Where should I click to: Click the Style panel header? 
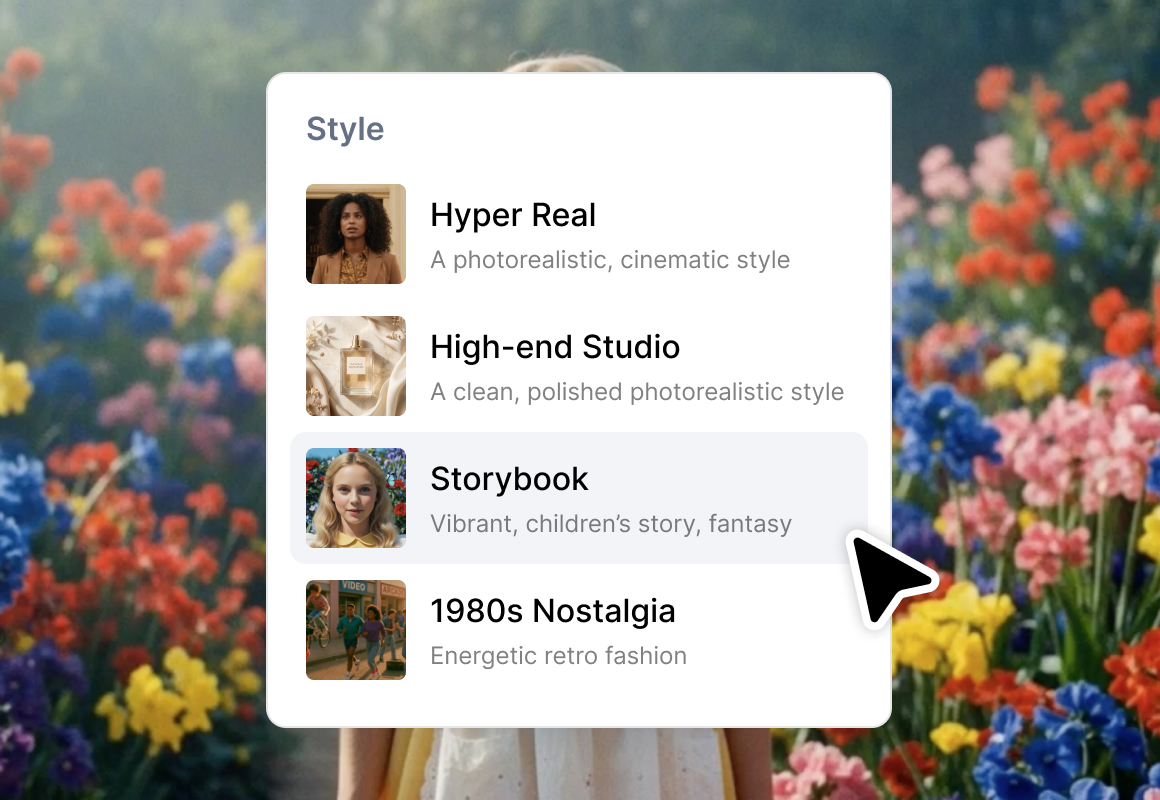345,128
